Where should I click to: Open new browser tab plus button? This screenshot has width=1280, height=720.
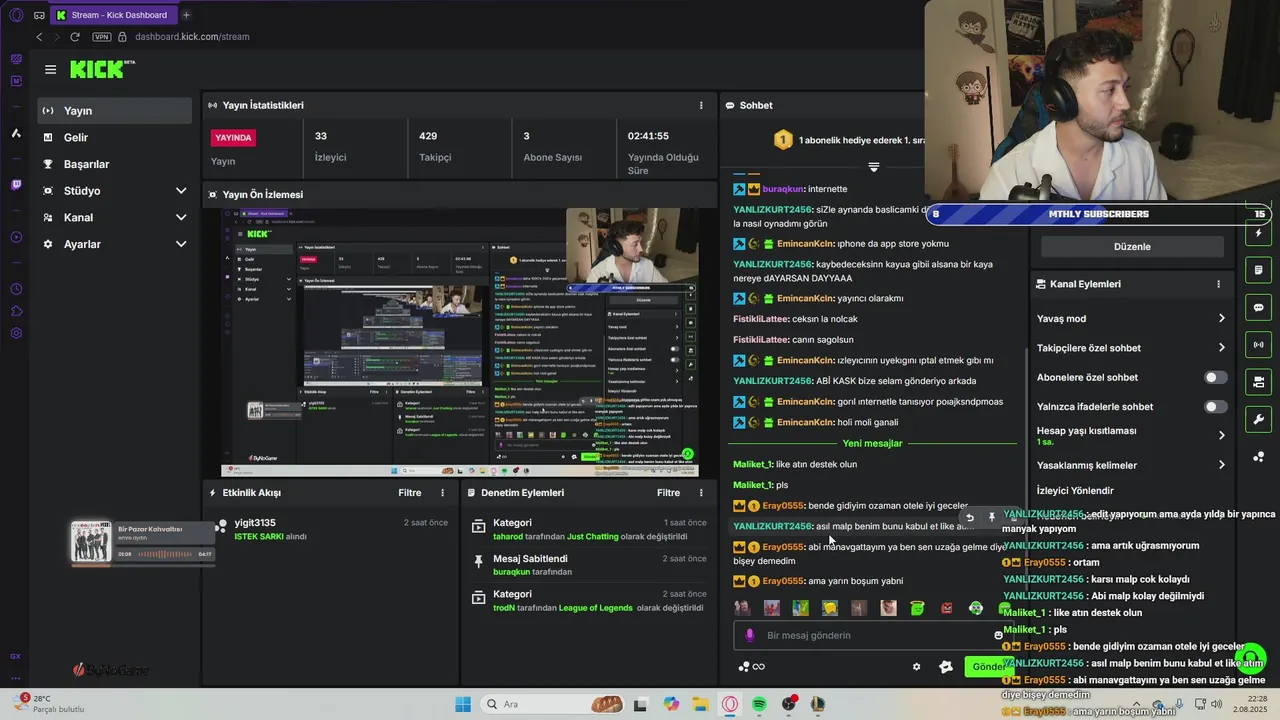point(186,15)
